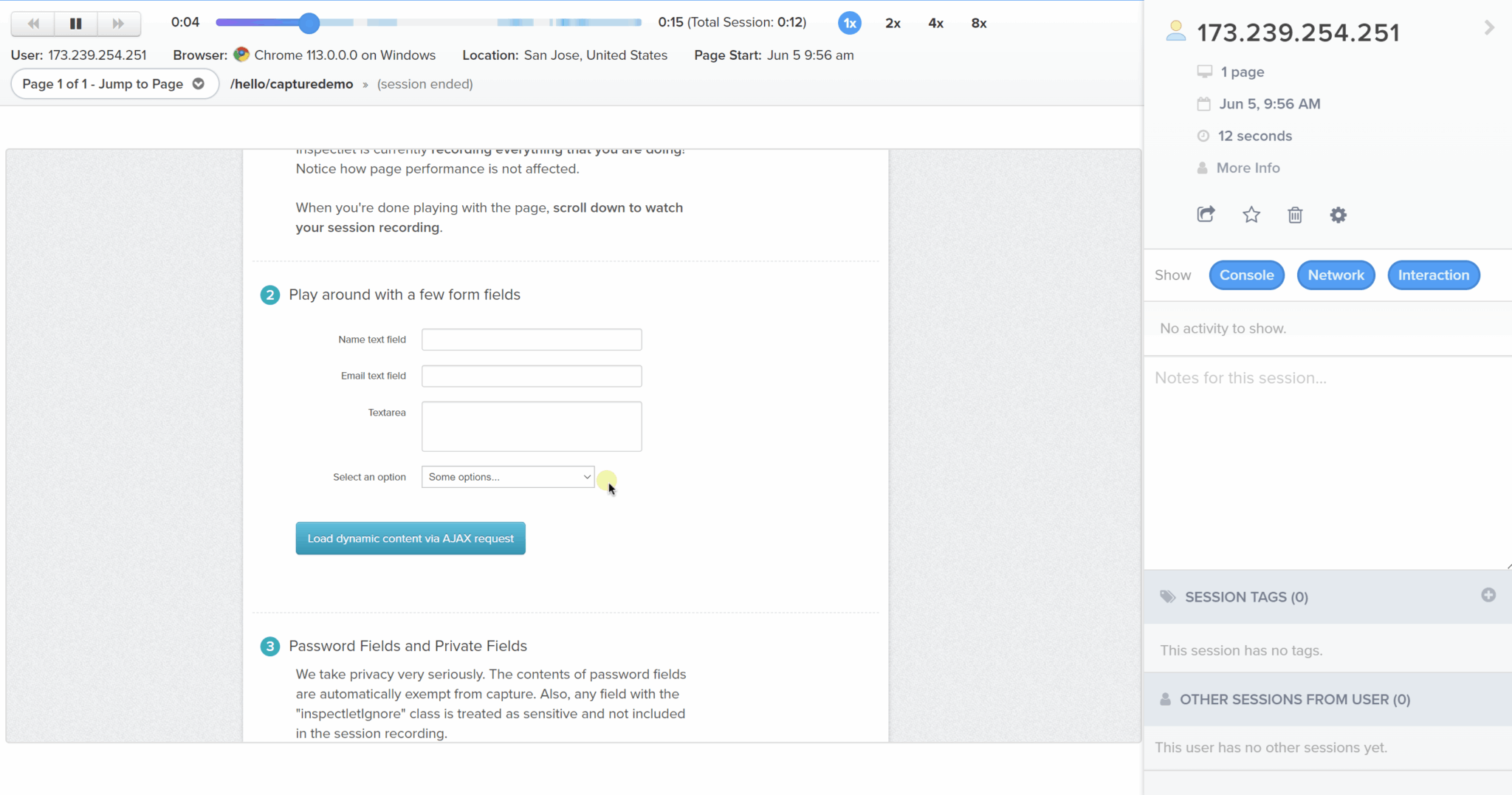Click the share session icon
This screenshot has height=795, width=1512.
tap(1206, 215)
